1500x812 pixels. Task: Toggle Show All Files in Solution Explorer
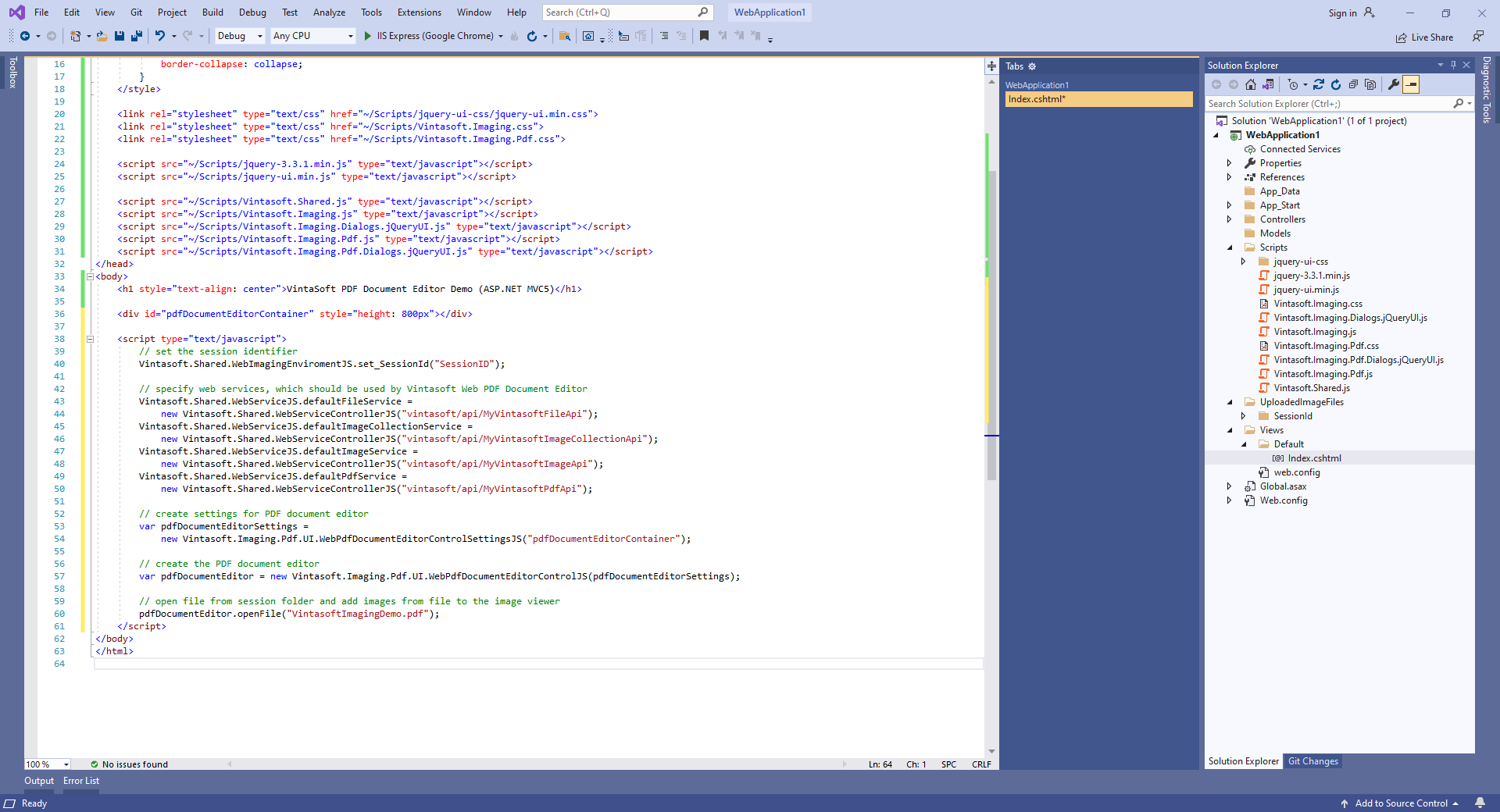point(1370,84)
